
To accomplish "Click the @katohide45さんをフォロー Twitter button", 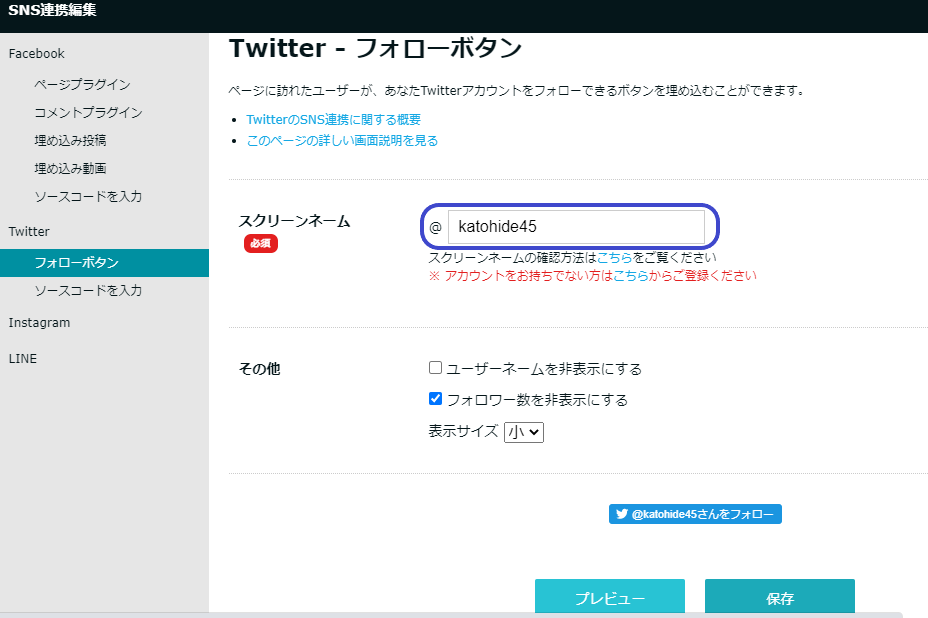I will coord(695,514).
